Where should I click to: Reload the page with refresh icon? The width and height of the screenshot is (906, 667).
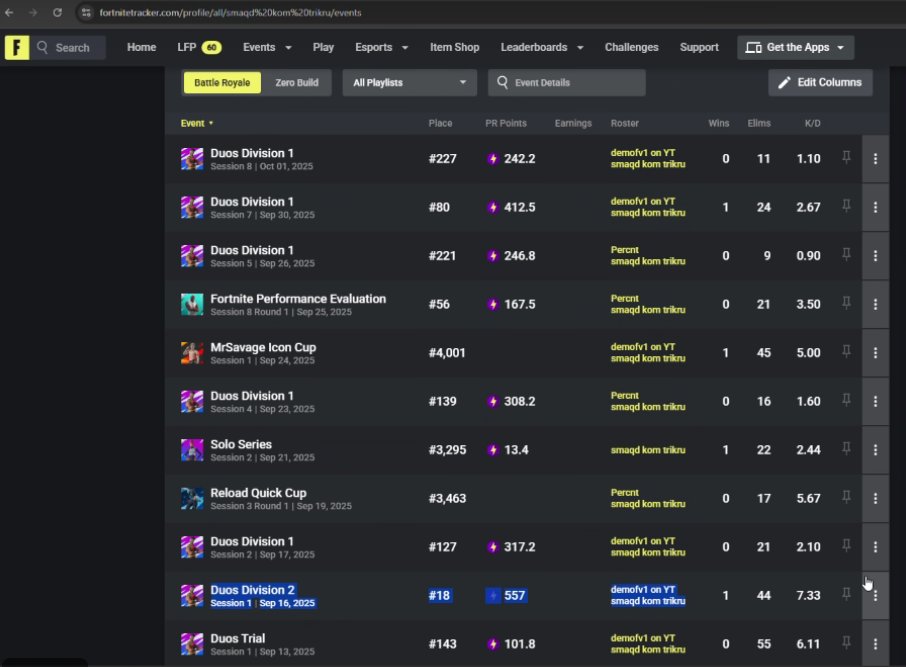click(57, 12)
